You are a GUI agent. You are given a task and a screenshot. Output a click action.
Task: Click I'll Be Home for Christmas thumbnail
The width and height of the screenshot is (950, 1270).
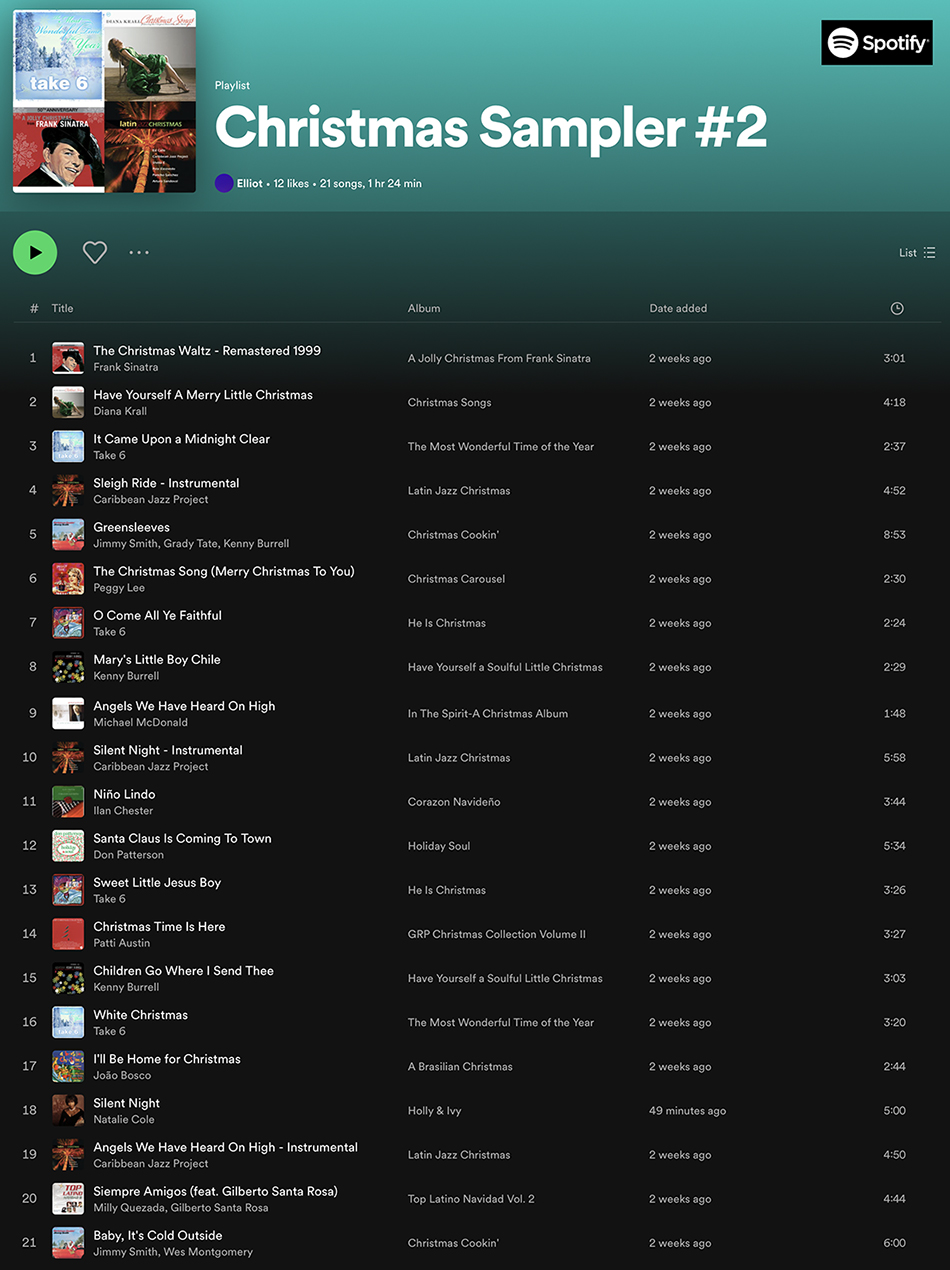pos(68,1065)
